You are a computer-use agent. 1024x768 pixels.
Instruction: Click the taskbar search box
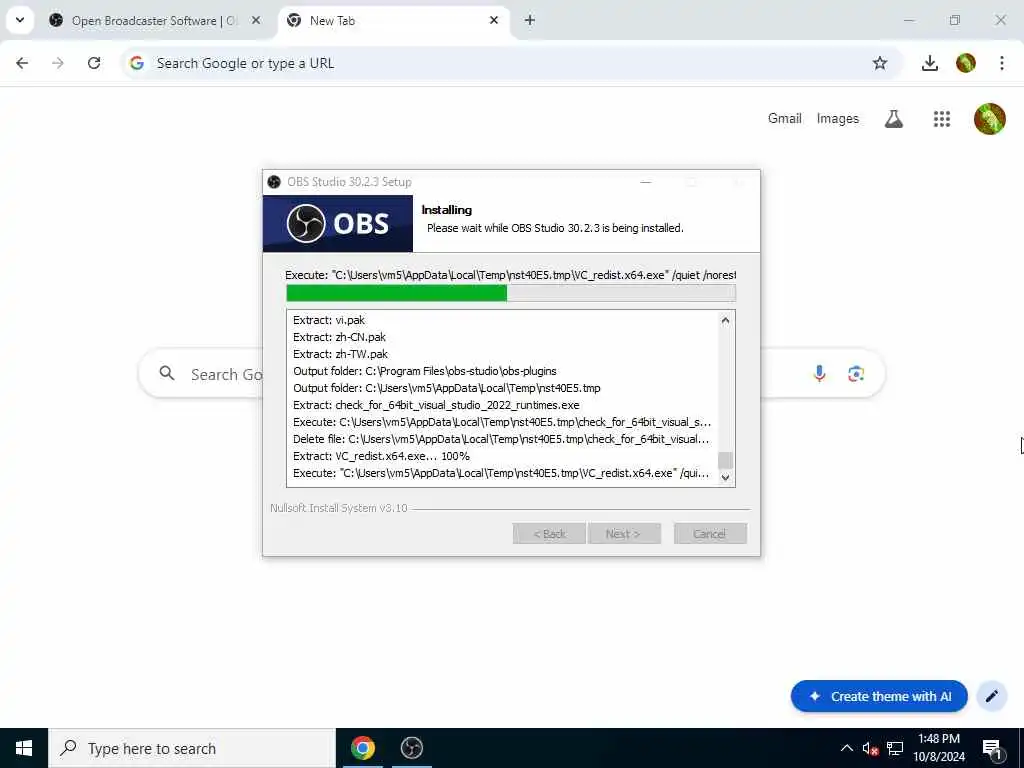pos(192,748)
